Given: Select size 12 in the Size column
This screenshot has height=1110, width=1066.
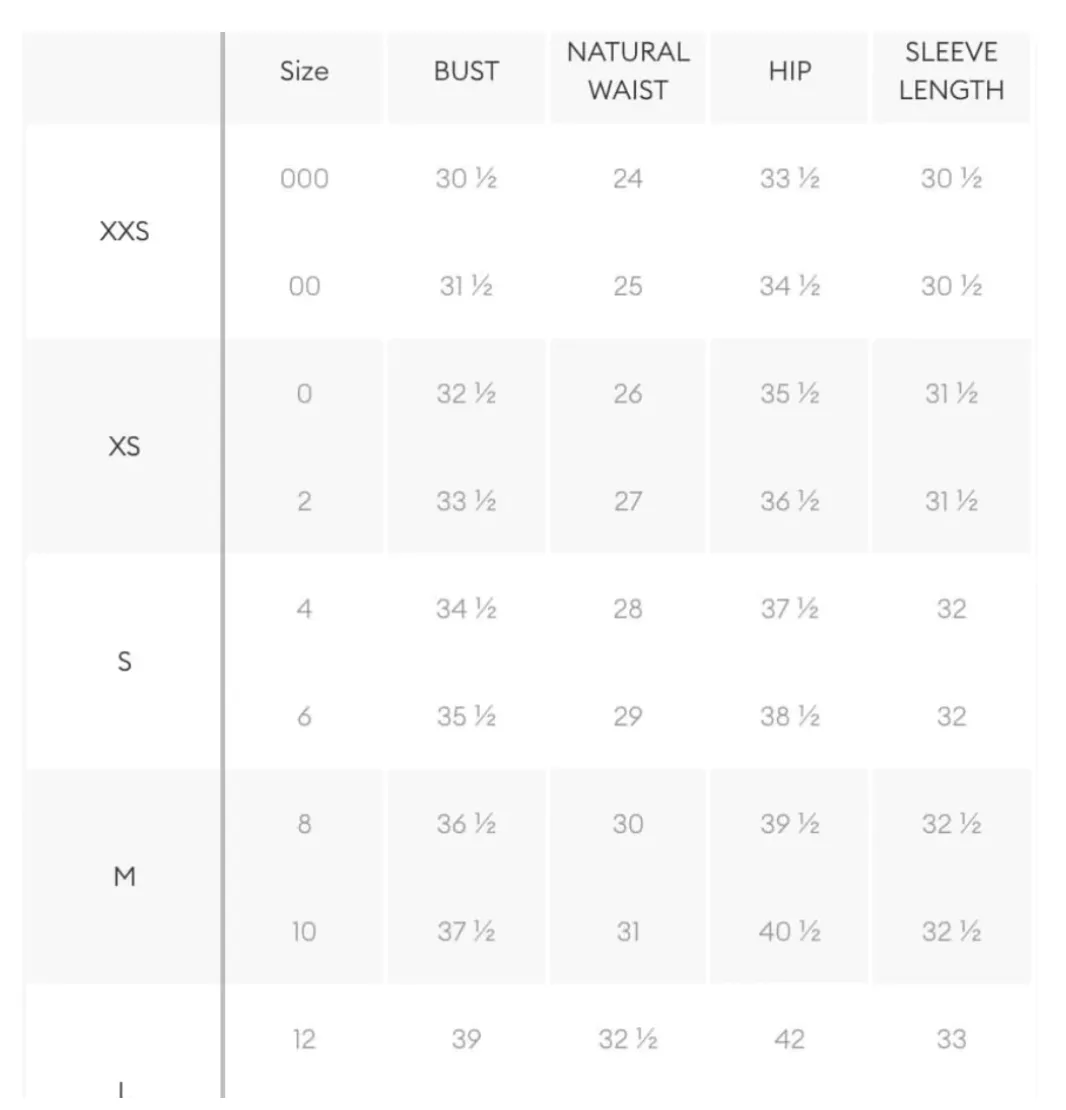Looking at the screenshot, I should [x=304, y=1039].
